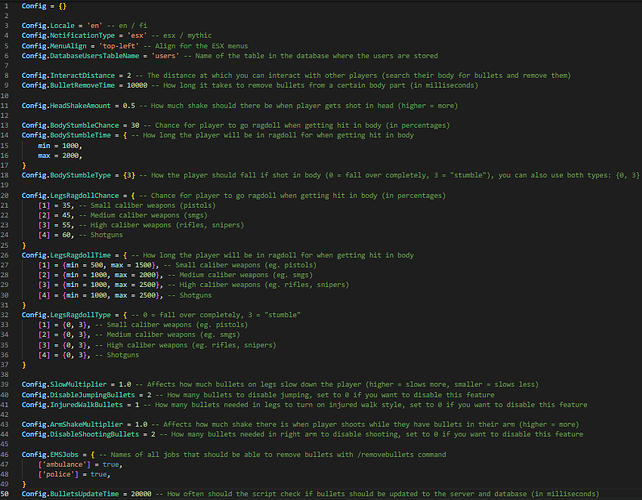The height and width of the screenshot is (500, 642).
Task: Click the 30 value of Config.BodyStumbleChance
Action: (x=135, y=125)
